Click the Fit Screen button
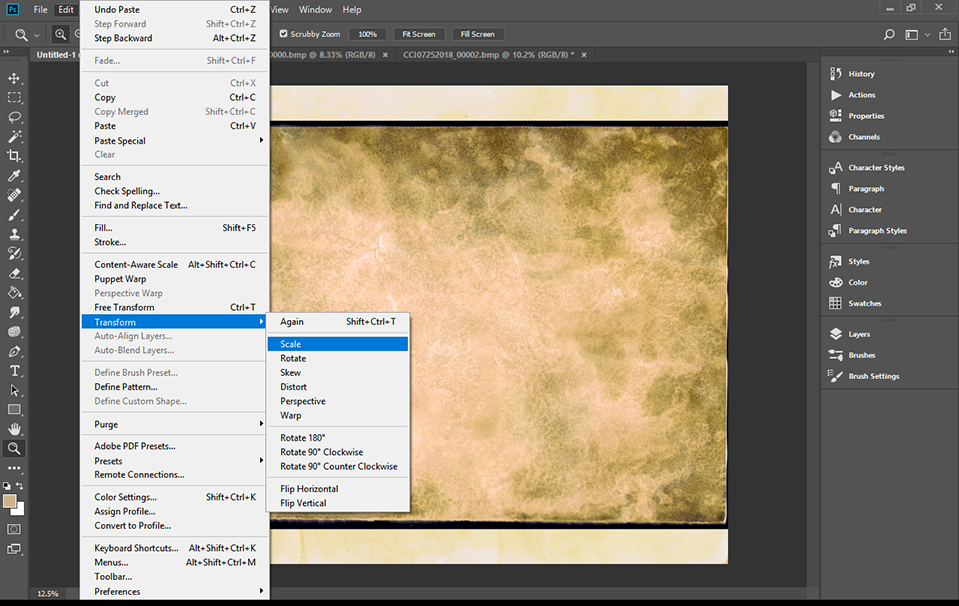 (418, 34)
